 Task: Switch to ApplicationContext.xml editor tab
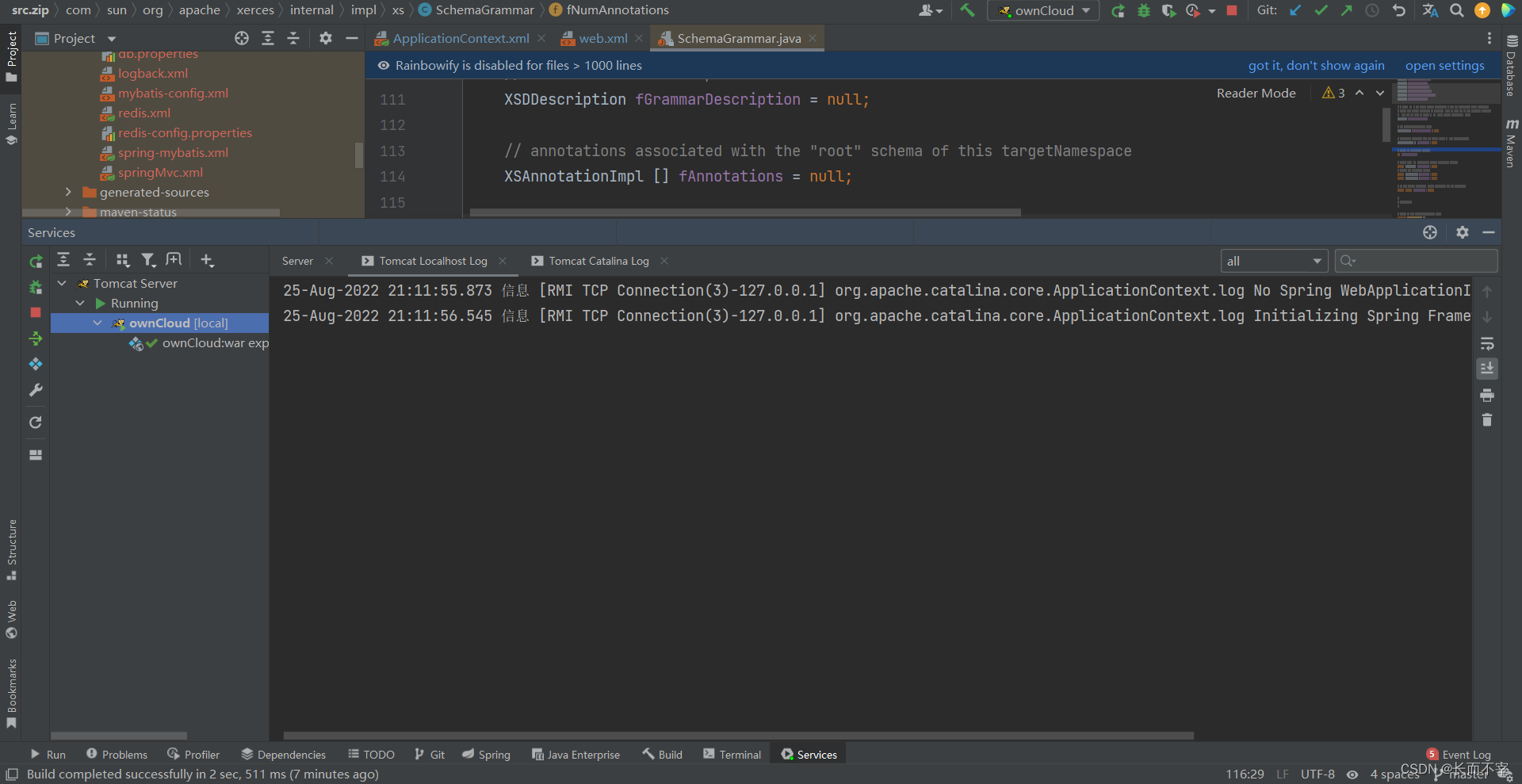click(x=461, y=38)
